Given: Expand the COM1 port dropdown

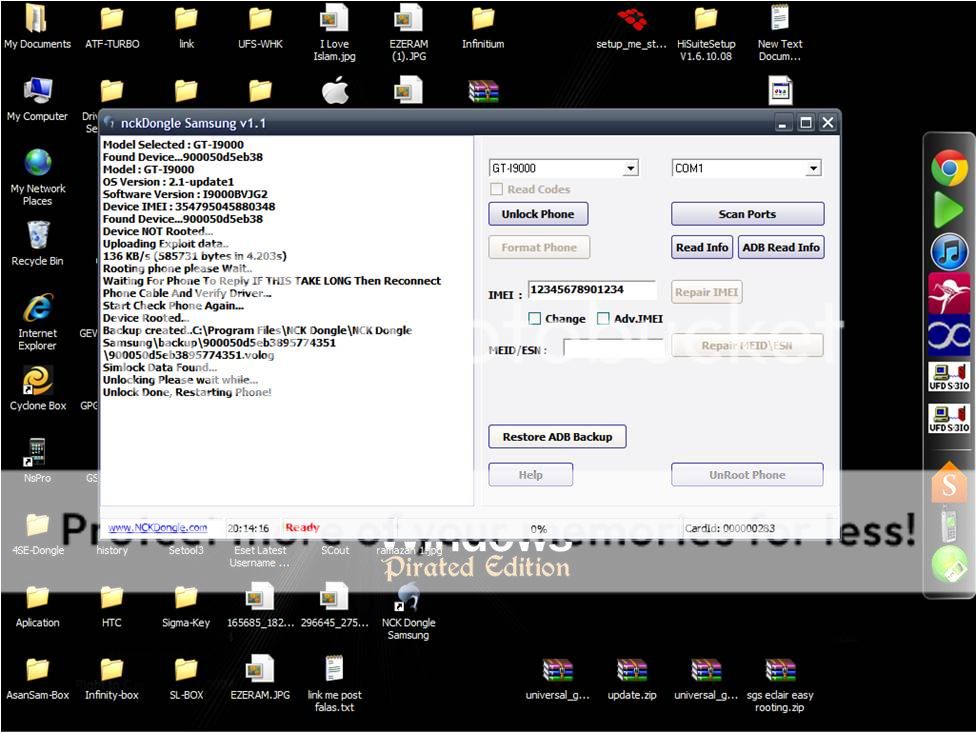Looking at the screenshot, I should 813,168.
